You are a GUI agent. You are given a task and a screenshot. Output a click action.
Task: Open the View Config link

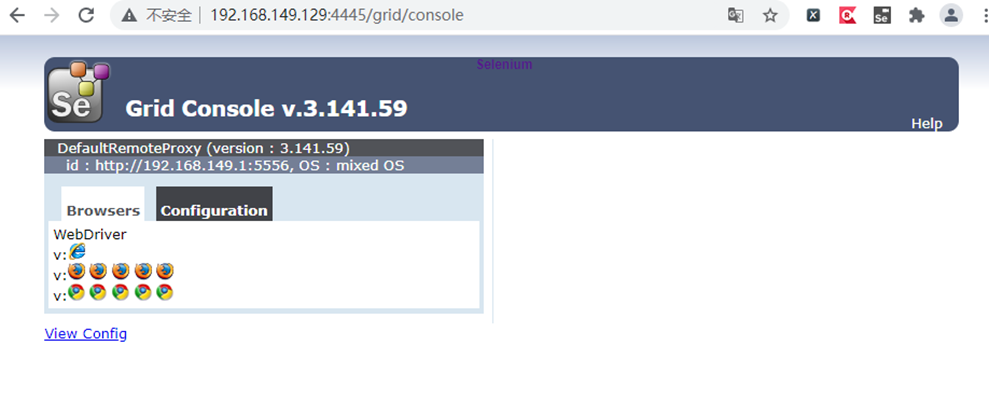pos(86,334)
